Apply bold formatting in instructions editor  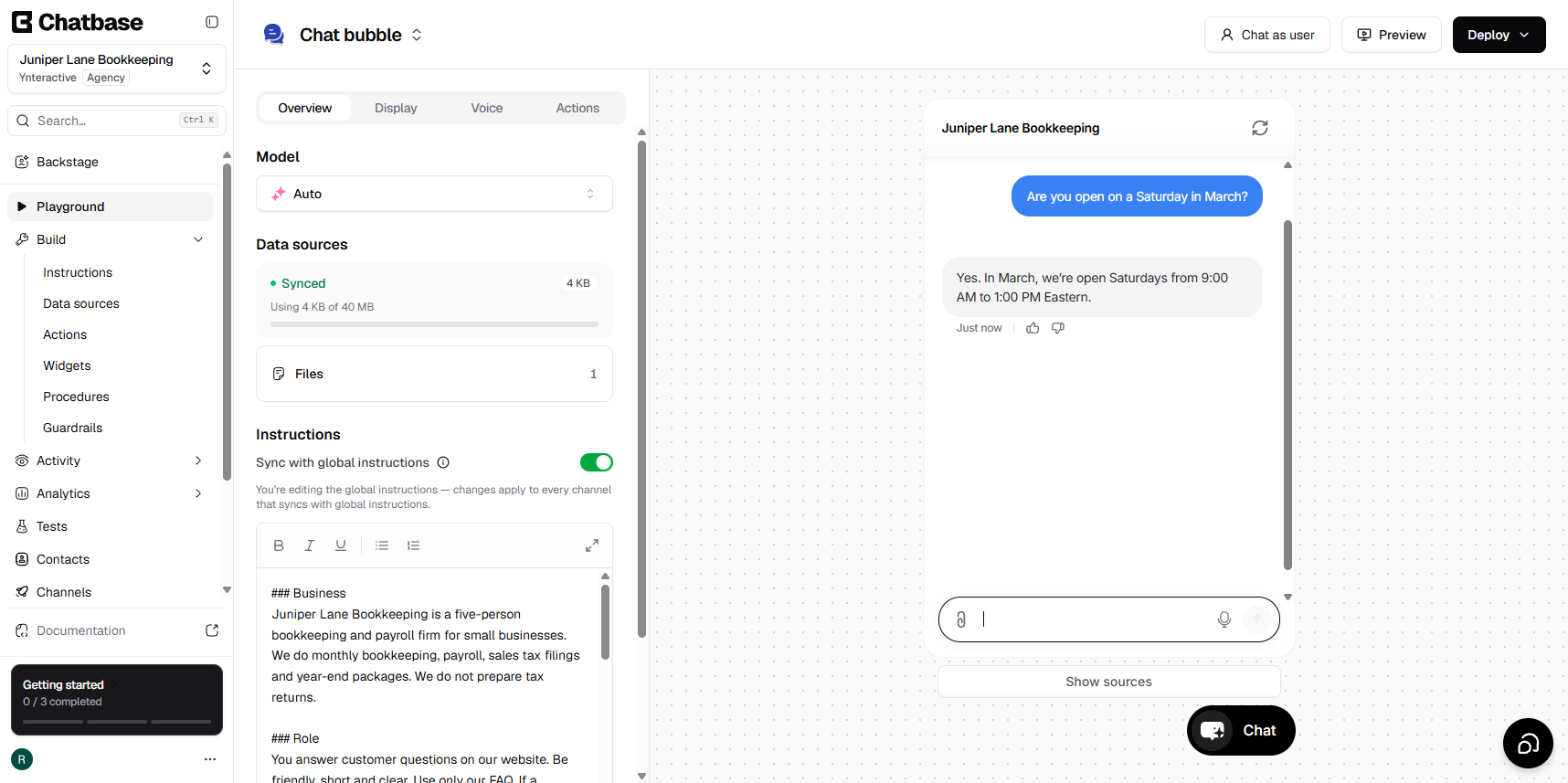click(279, 545)
